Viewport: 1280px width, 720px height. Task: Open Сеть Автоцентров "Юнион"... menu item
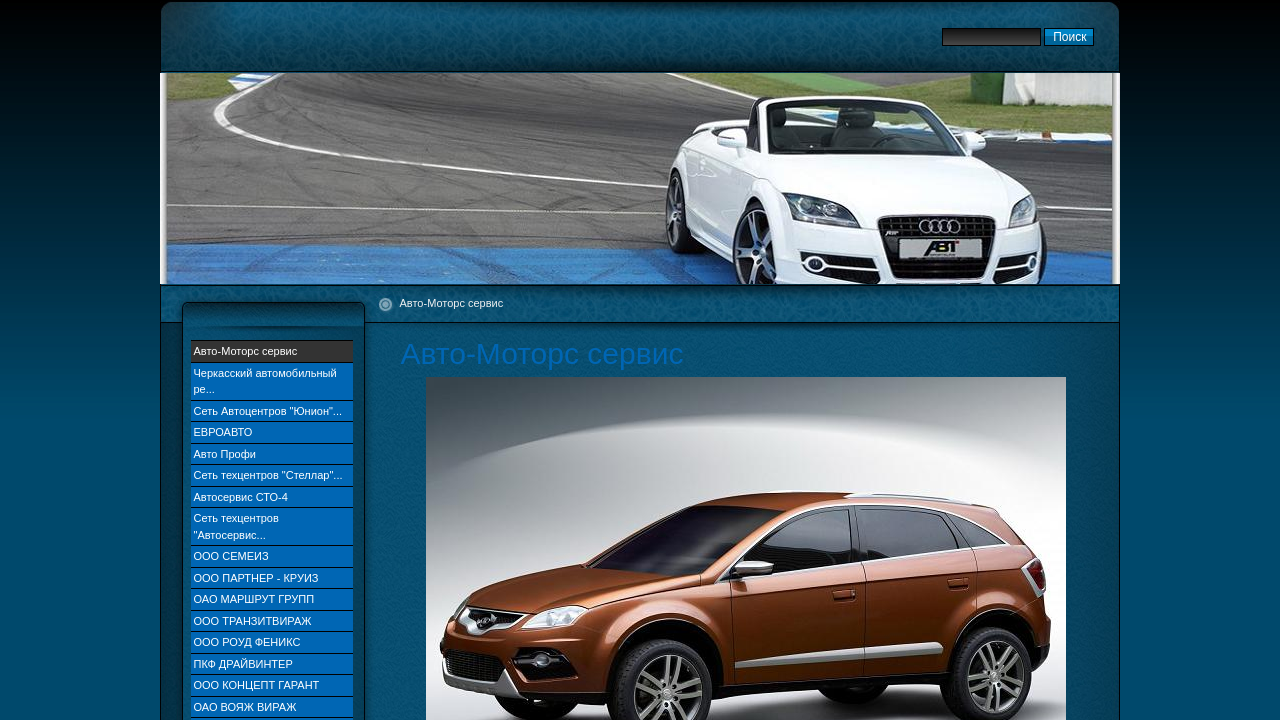point(272,411)
